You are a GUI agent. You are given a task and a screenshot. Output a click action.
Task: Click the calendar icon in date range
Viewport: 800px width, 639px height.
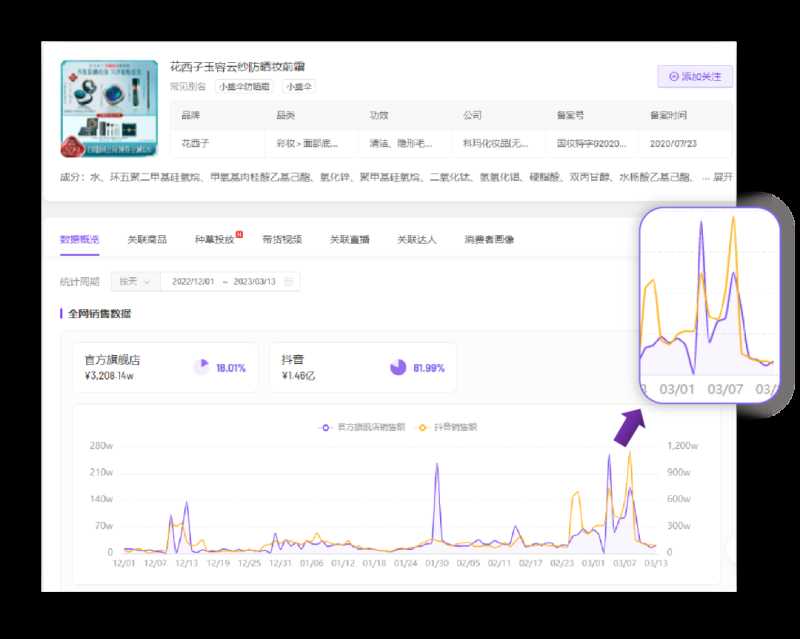pyautogui.click(x=288, y=282)
